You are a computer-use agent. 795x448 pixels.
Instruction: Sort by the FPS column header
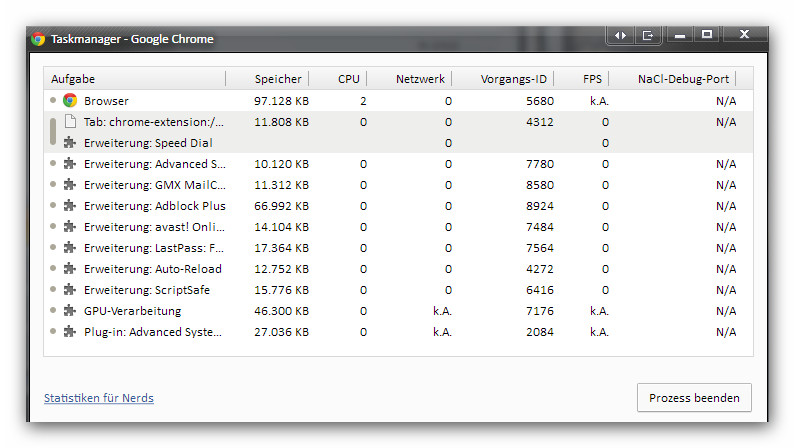581,79
